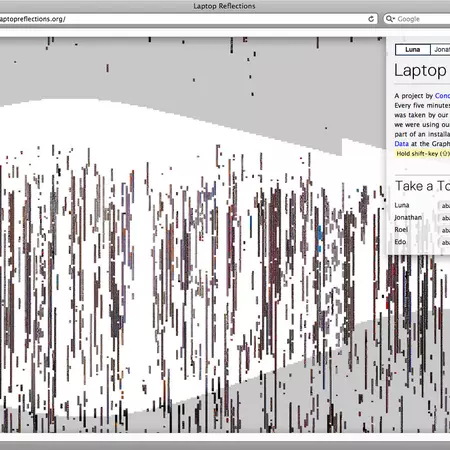Click the 'Laptop Reflections' window title

tap(224, 6)
